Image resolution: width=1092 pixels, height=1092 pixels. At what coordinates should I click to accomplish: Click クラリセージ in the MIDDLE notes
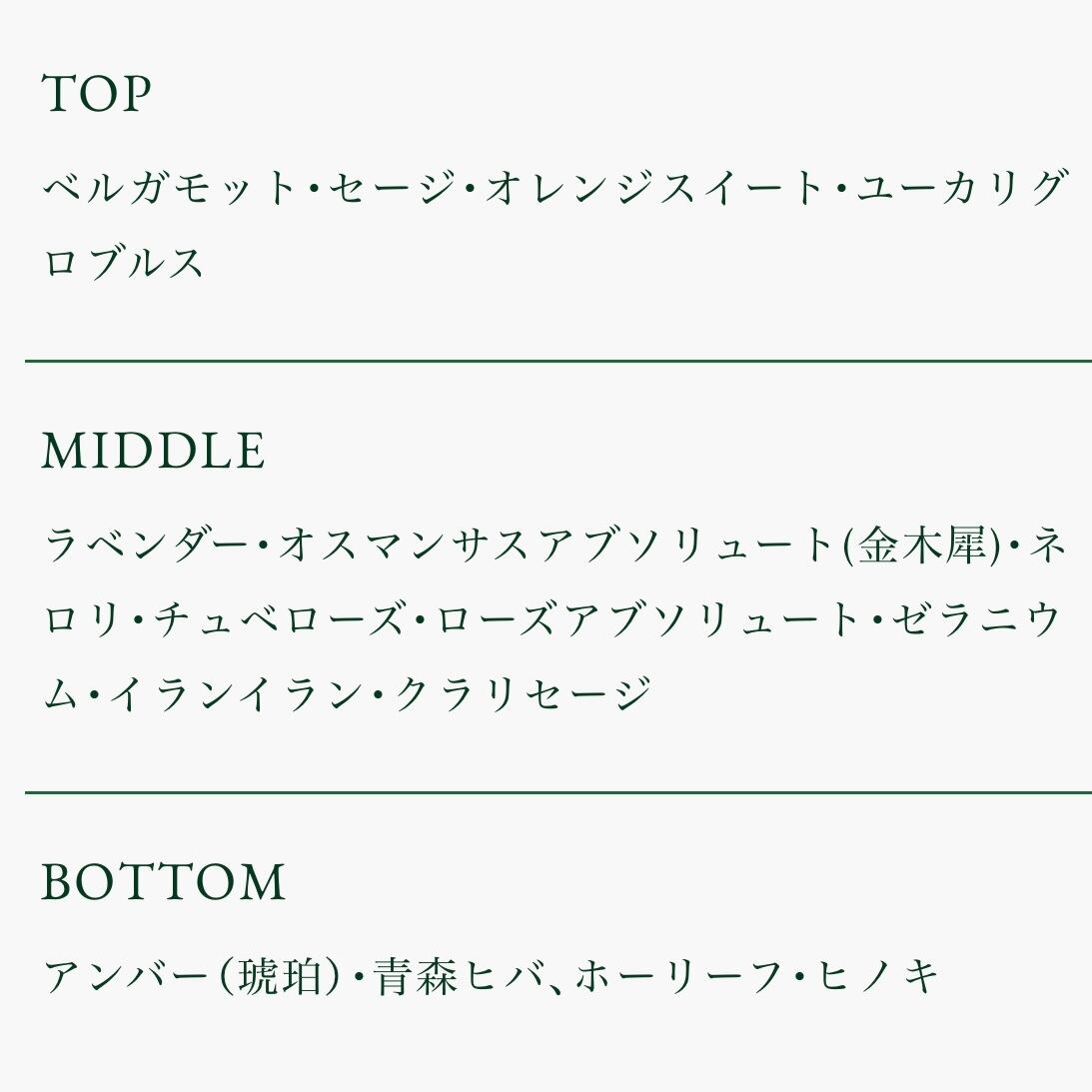[524, 693]
